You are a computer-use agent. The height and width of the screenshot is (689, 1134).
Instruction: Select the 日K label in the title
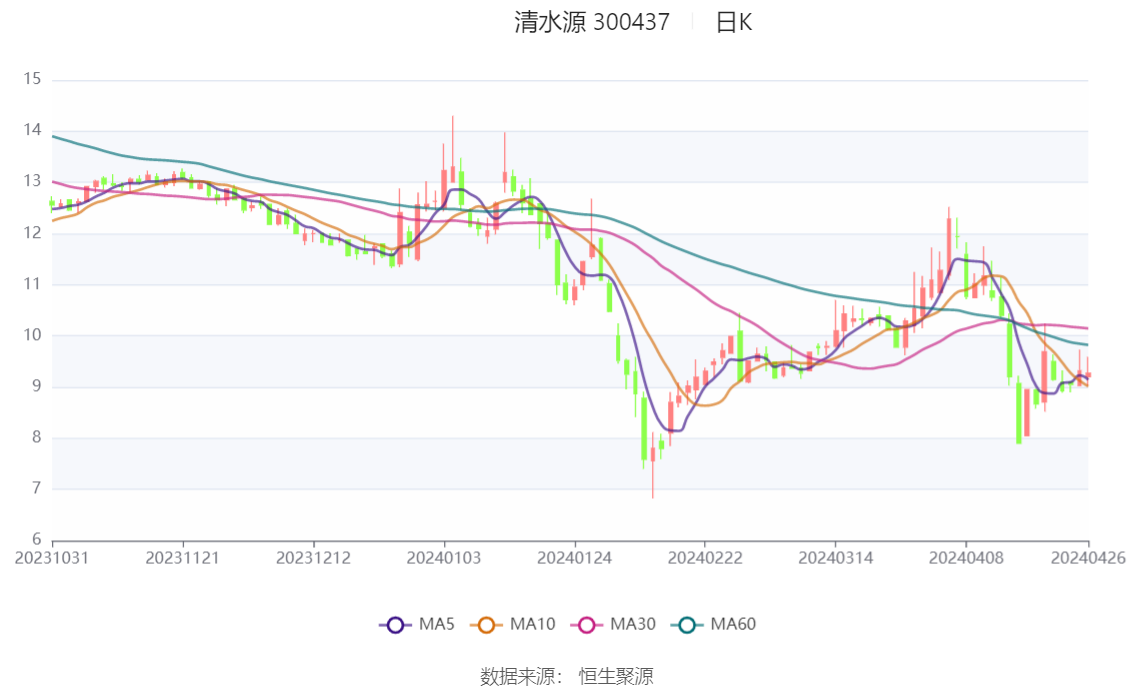pos(733,22)
